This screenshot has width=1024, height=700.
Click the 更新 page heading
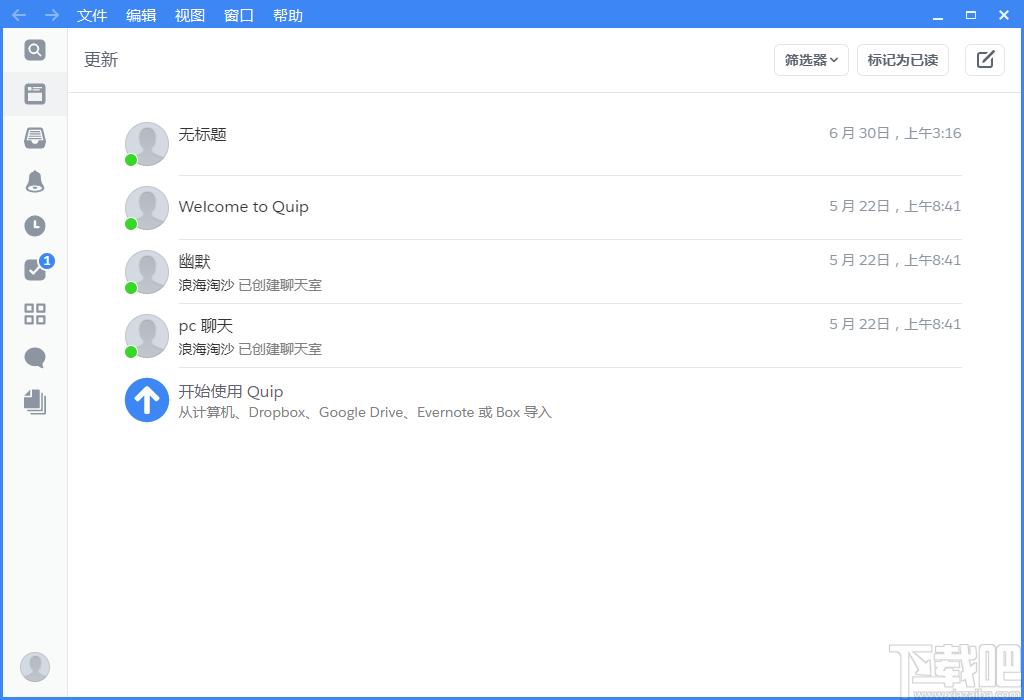pos(101,59)
